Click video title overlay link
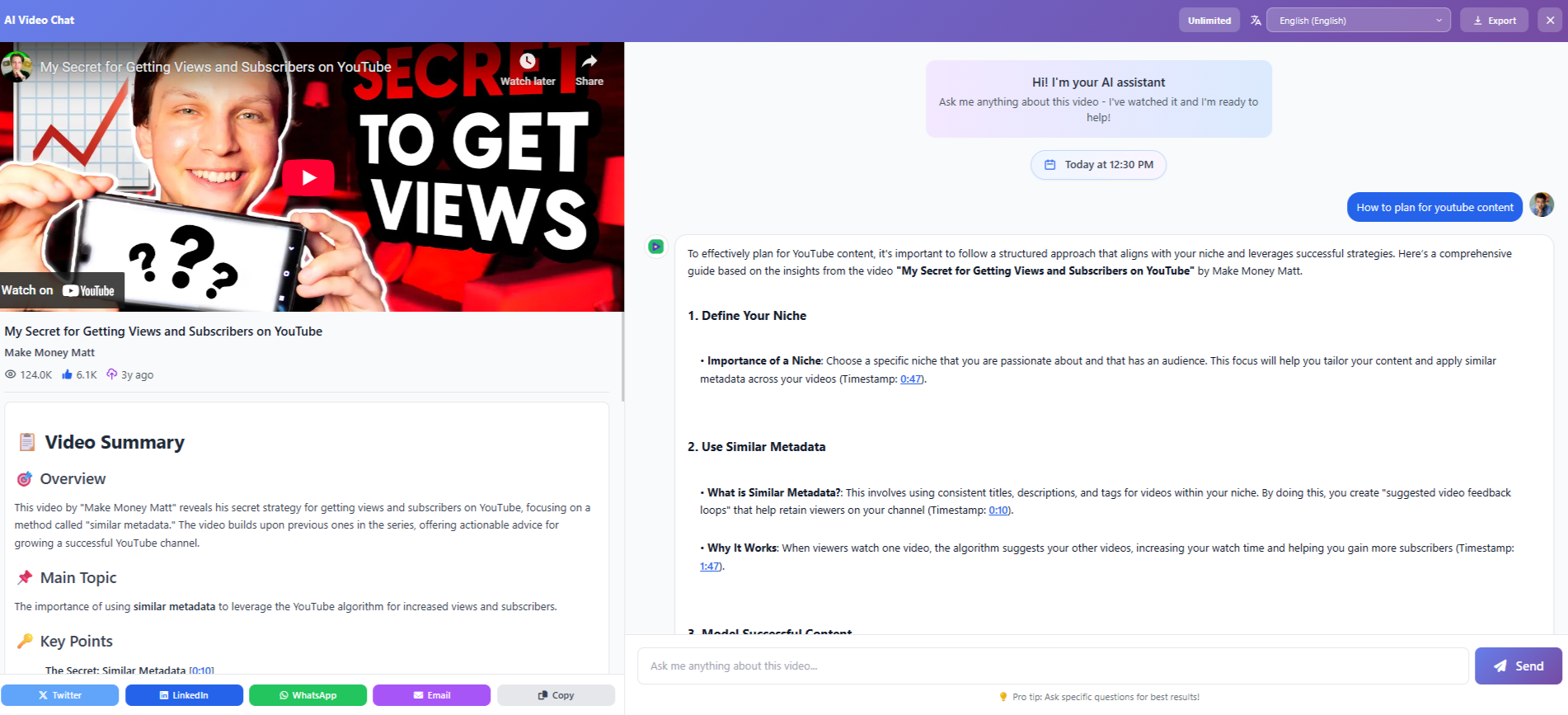This screenshot has width=1568, height=715. pos(215,67)
